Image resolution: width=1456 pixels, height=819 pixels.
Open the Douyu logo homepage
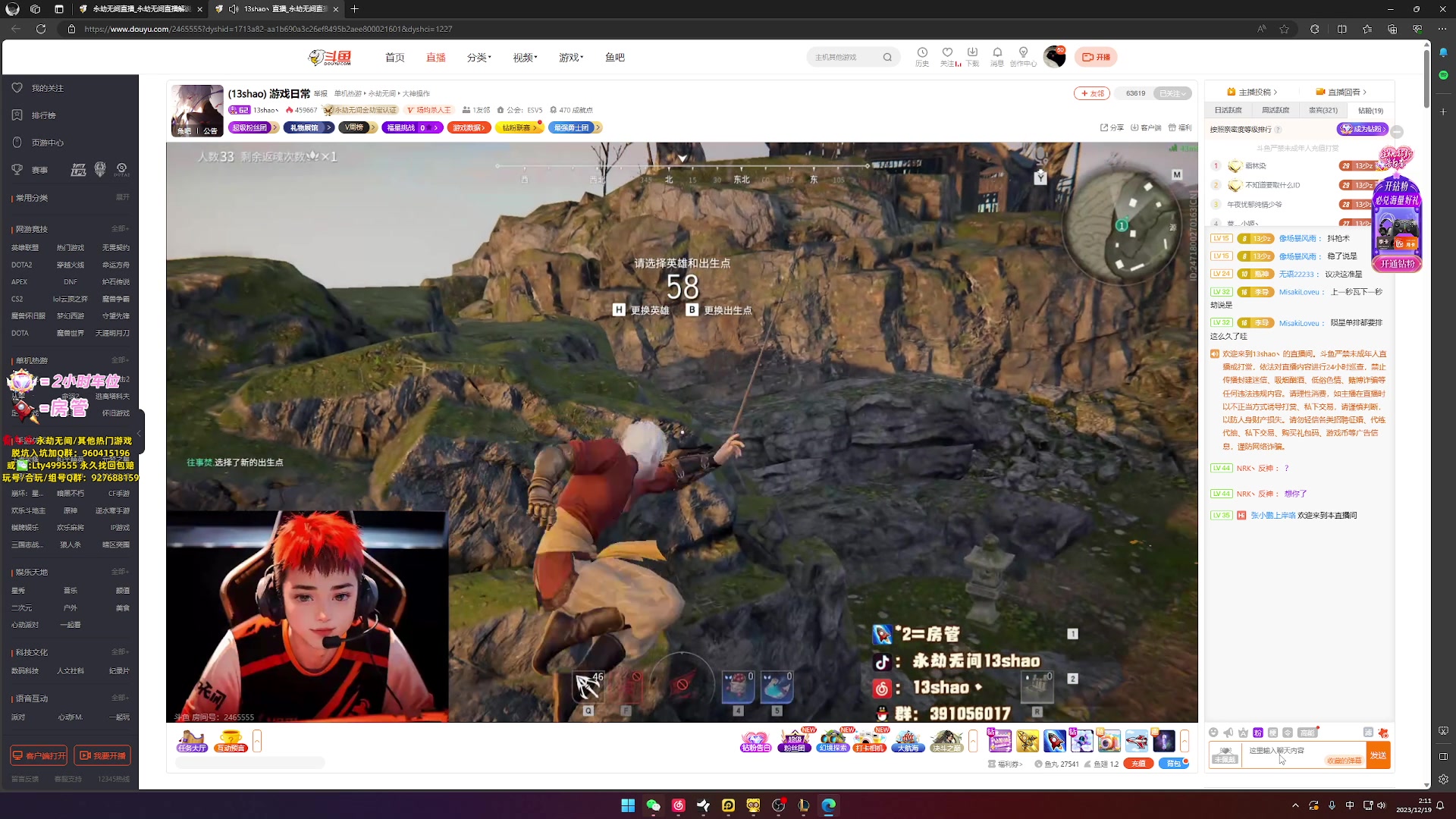pos(330,58)
